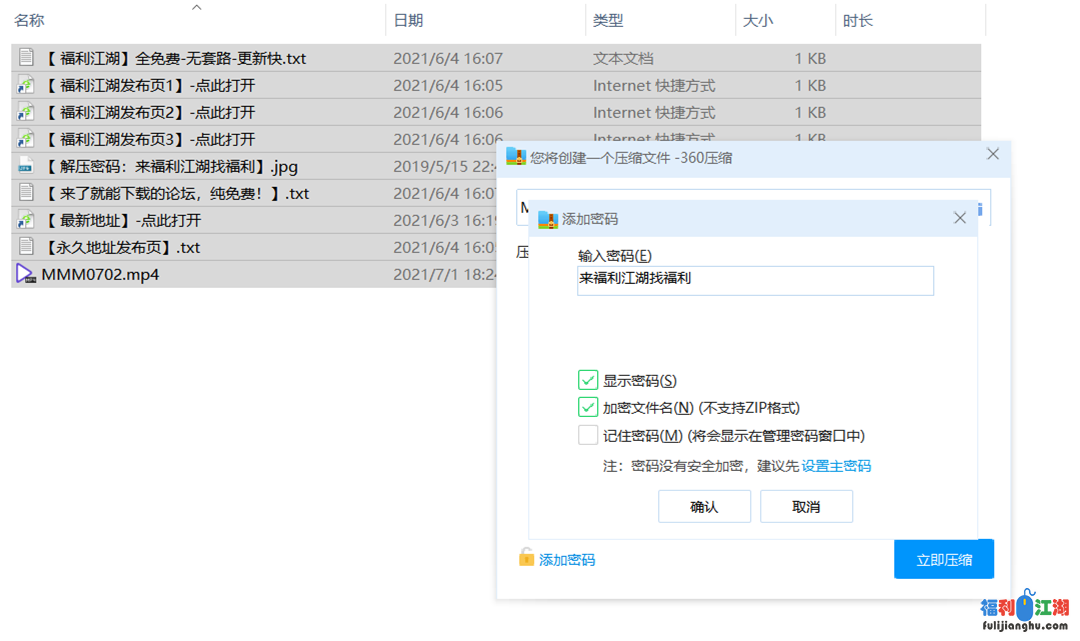Enable the 记住密码 checkbox

click(589, 433)
